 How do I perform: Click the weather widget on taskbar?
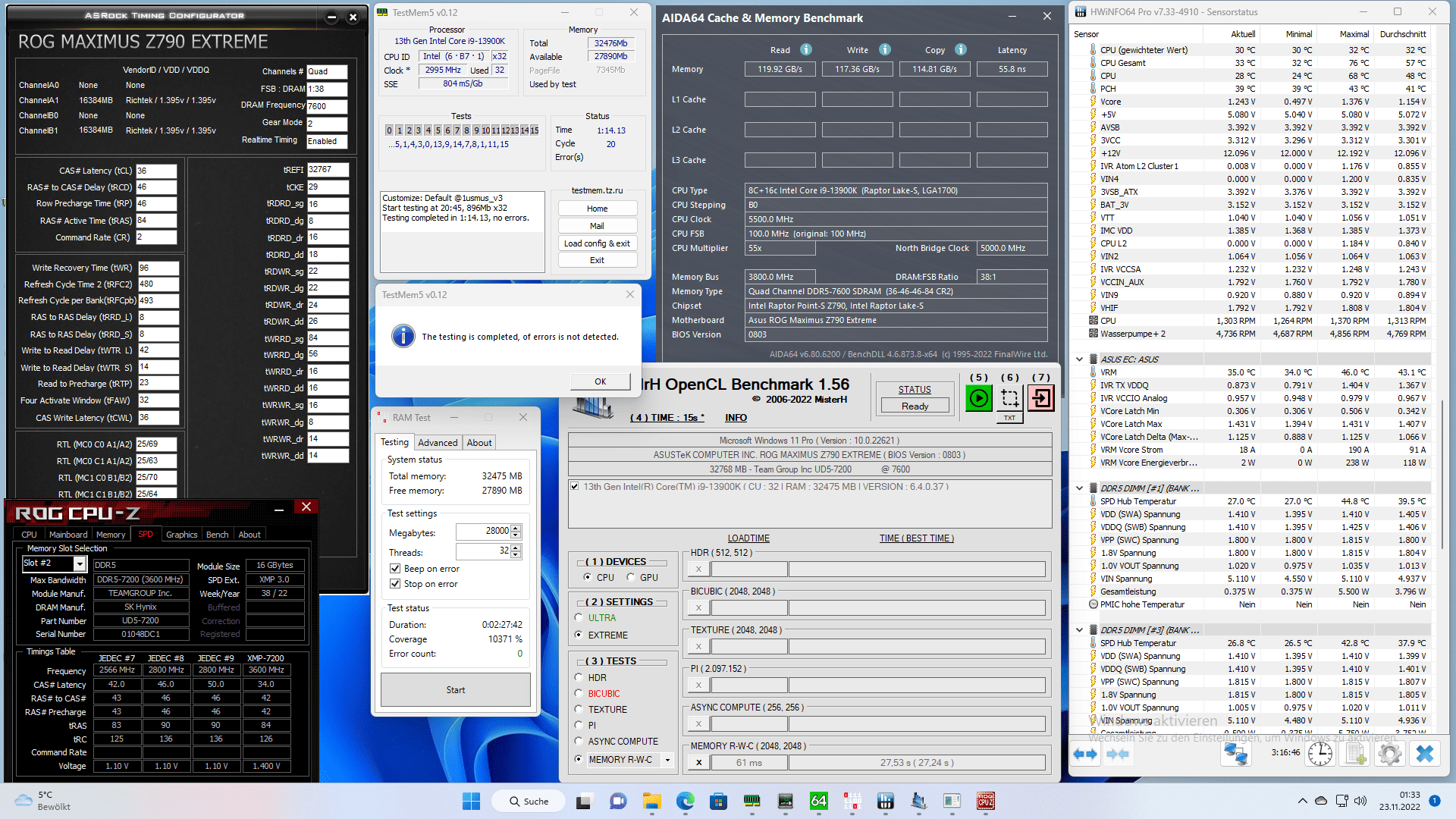click(x=44, y=801)
